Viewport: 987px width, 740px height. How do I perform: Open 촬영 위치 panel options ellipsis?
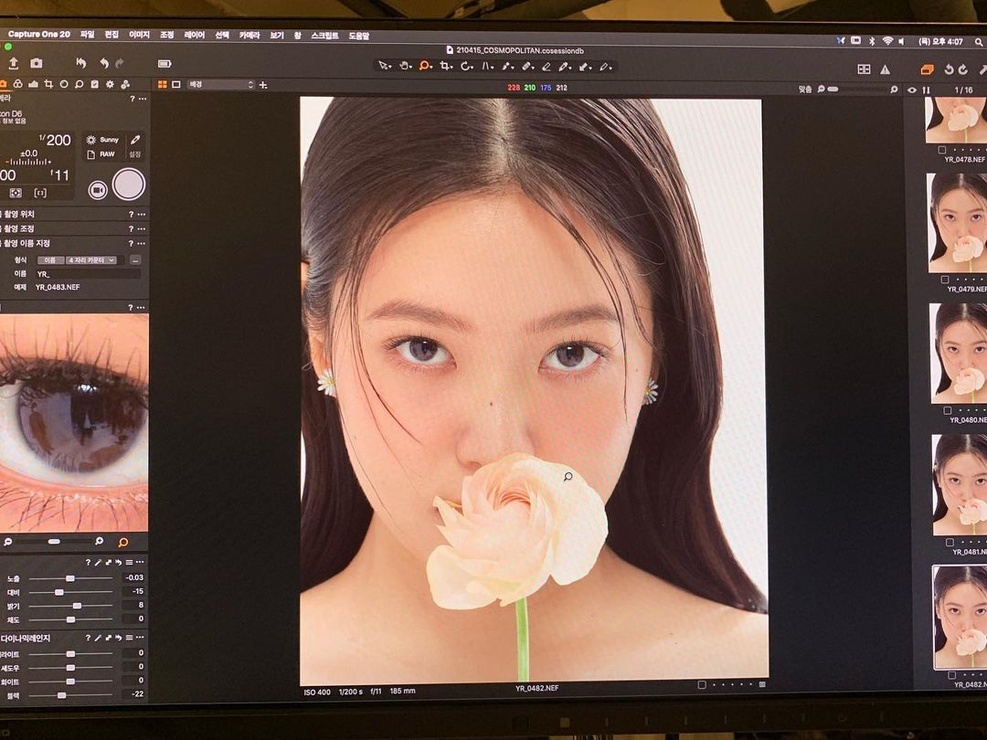point(143,214)
